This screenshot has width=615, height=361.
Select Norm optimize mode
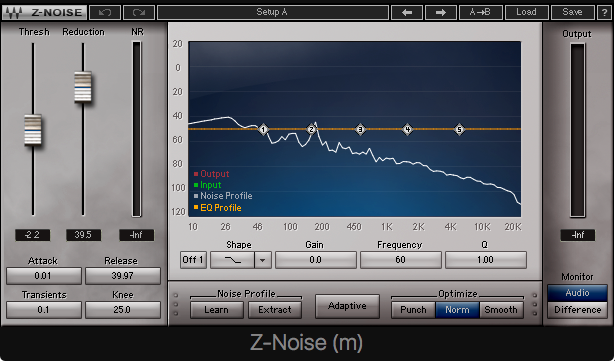click(x=457, y=310)
